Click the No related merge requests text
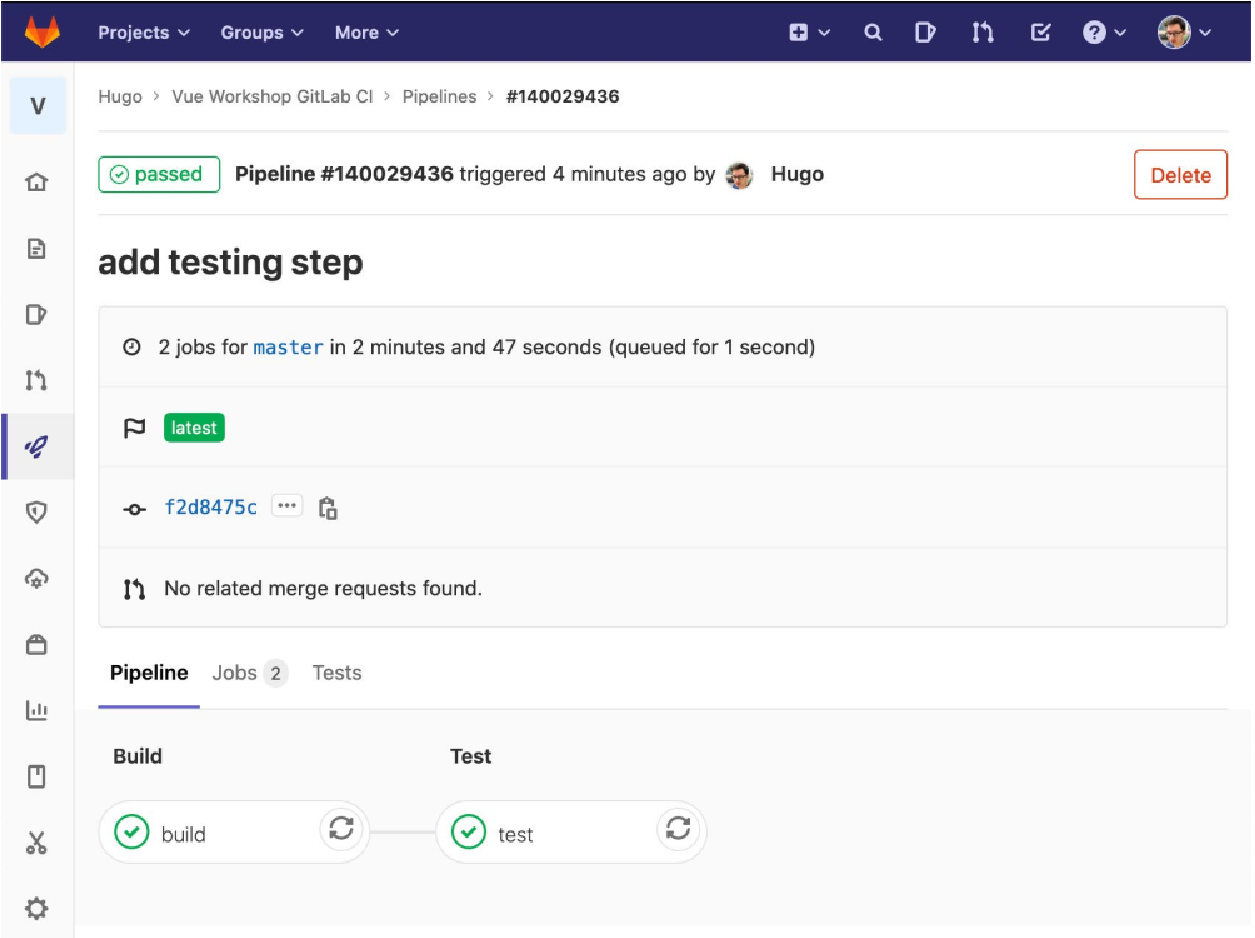This screenshot has width=1255, height=938. 323,588
